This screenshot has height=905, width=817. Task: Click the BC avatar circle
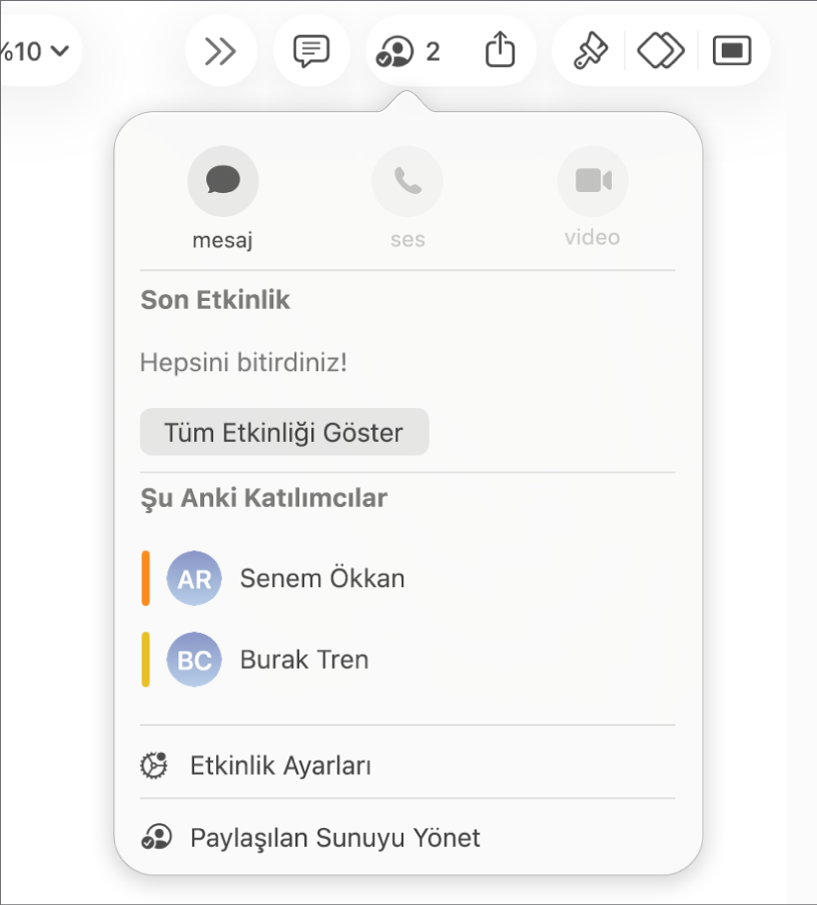(x=194, y=660)
